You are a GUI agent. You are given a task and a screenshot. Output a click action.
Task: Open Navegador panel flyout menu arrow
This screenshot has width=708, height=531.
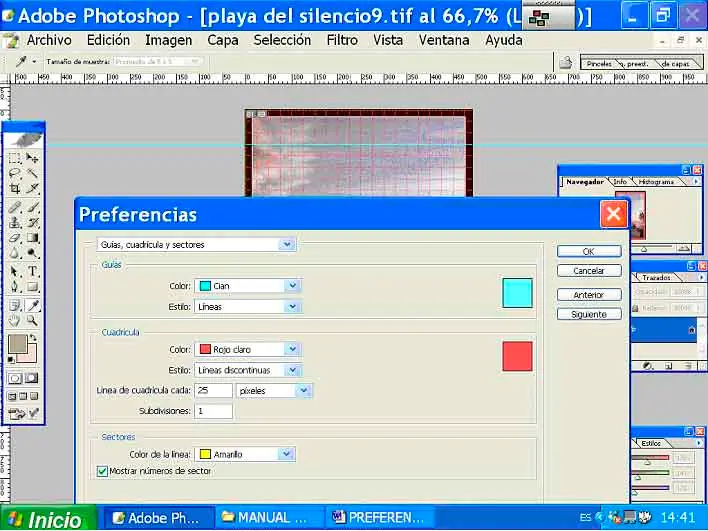click(696, 182)
